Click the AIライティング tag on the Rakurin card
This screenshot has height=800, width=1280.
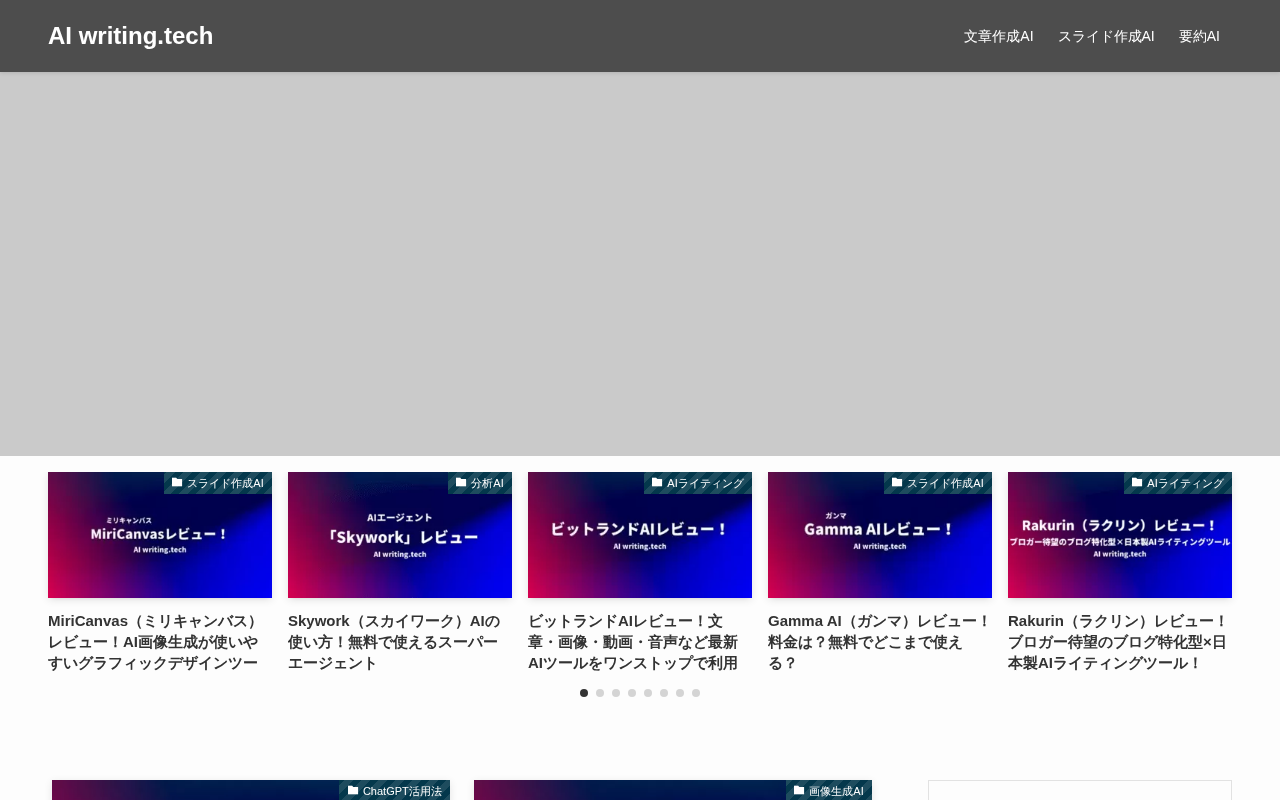click(x=1178, y=483)
